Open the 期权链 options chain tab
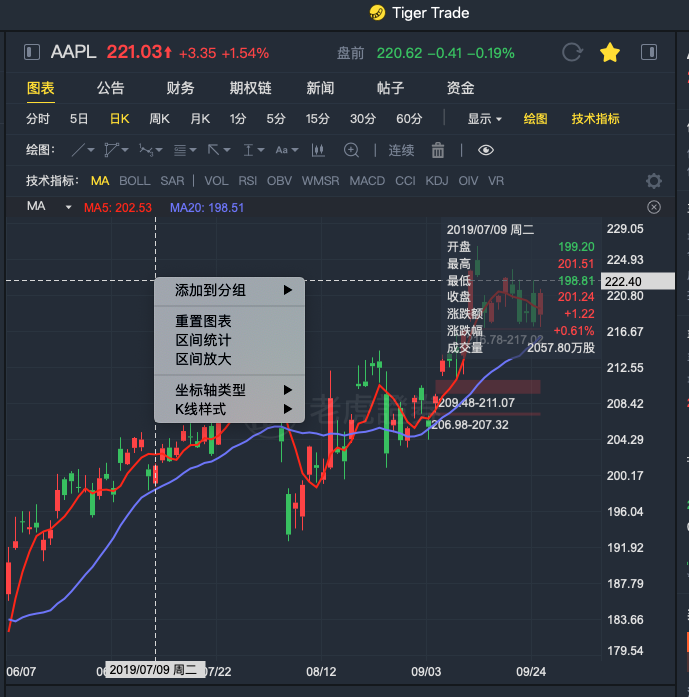 pyautogui.click(x=251, y=88)
